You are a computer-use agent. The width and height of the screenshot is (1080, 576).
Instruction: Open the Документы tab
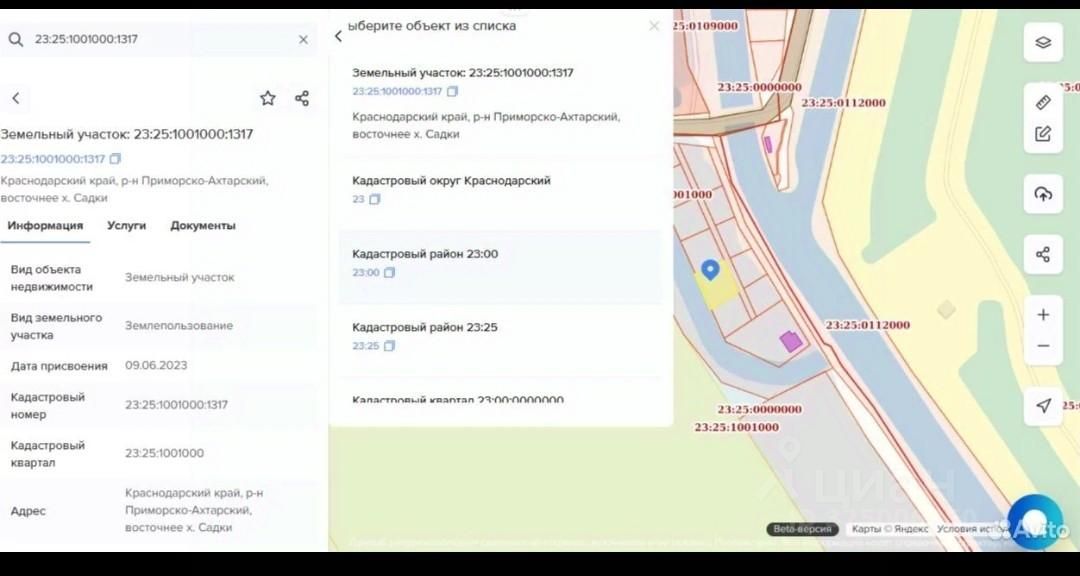(203, 226)
